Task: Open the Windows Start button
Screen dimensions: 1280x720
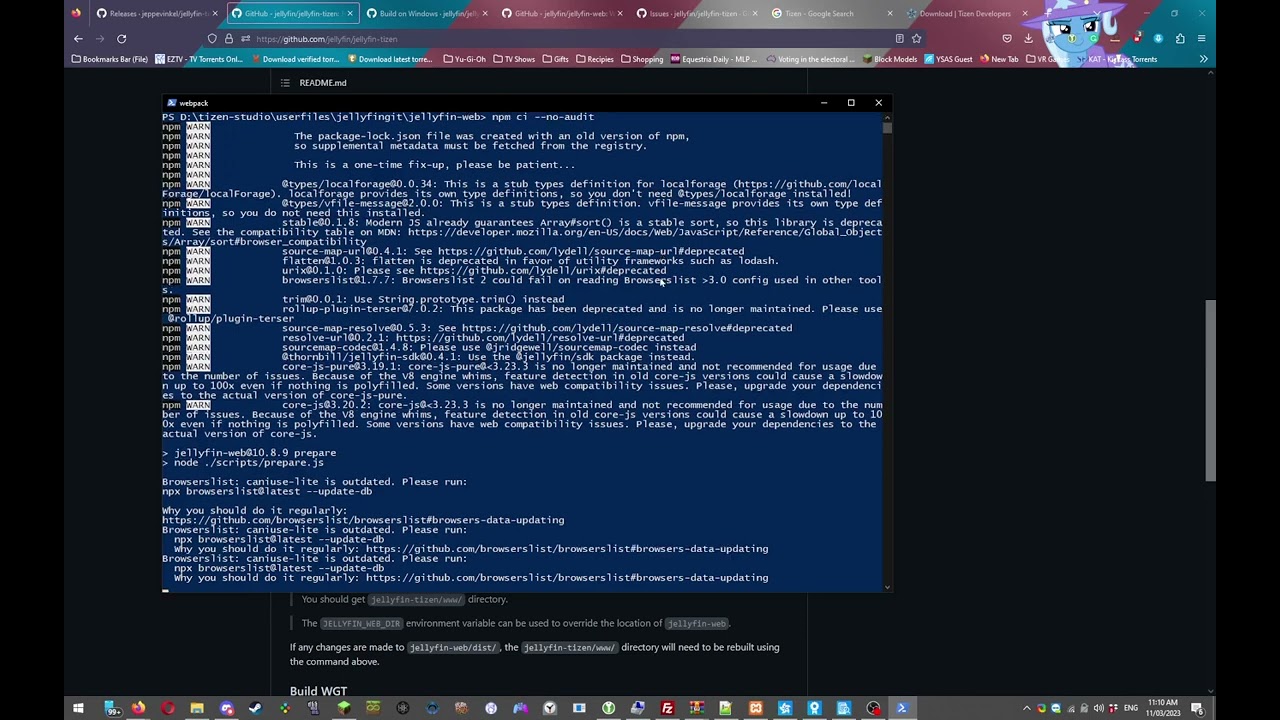Action: pyautogui.click(x=78, y=709)
